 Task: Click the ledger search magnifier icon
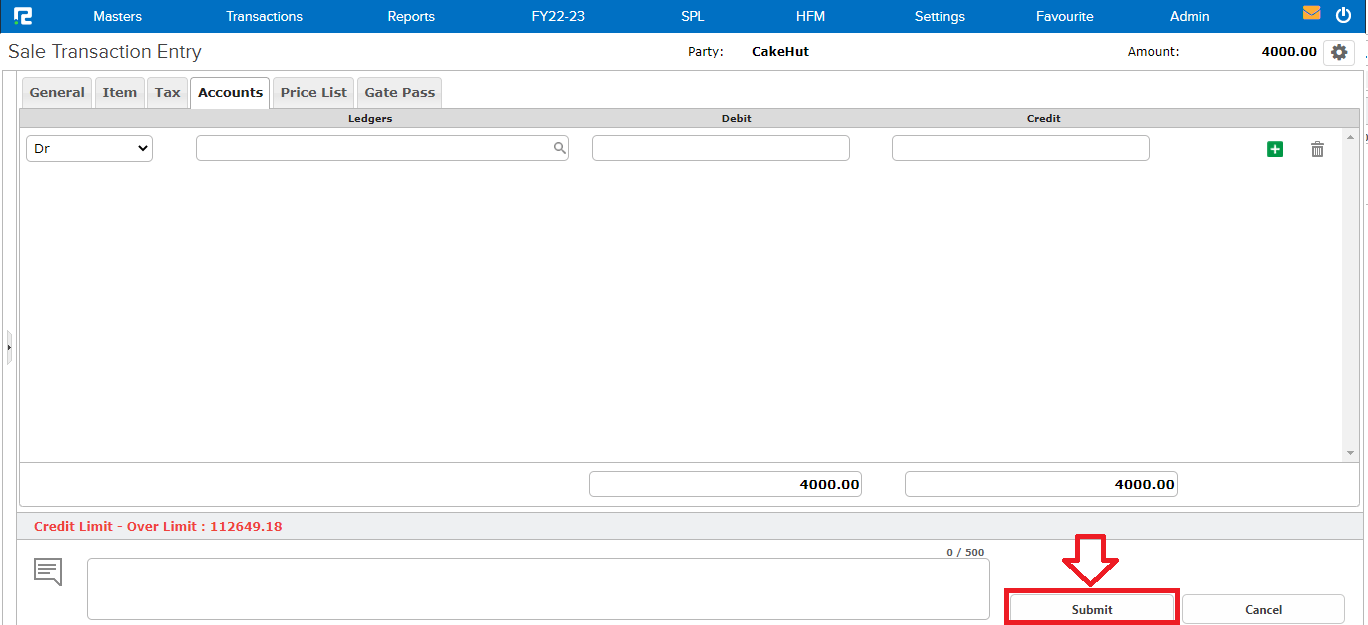pos(558,147)
